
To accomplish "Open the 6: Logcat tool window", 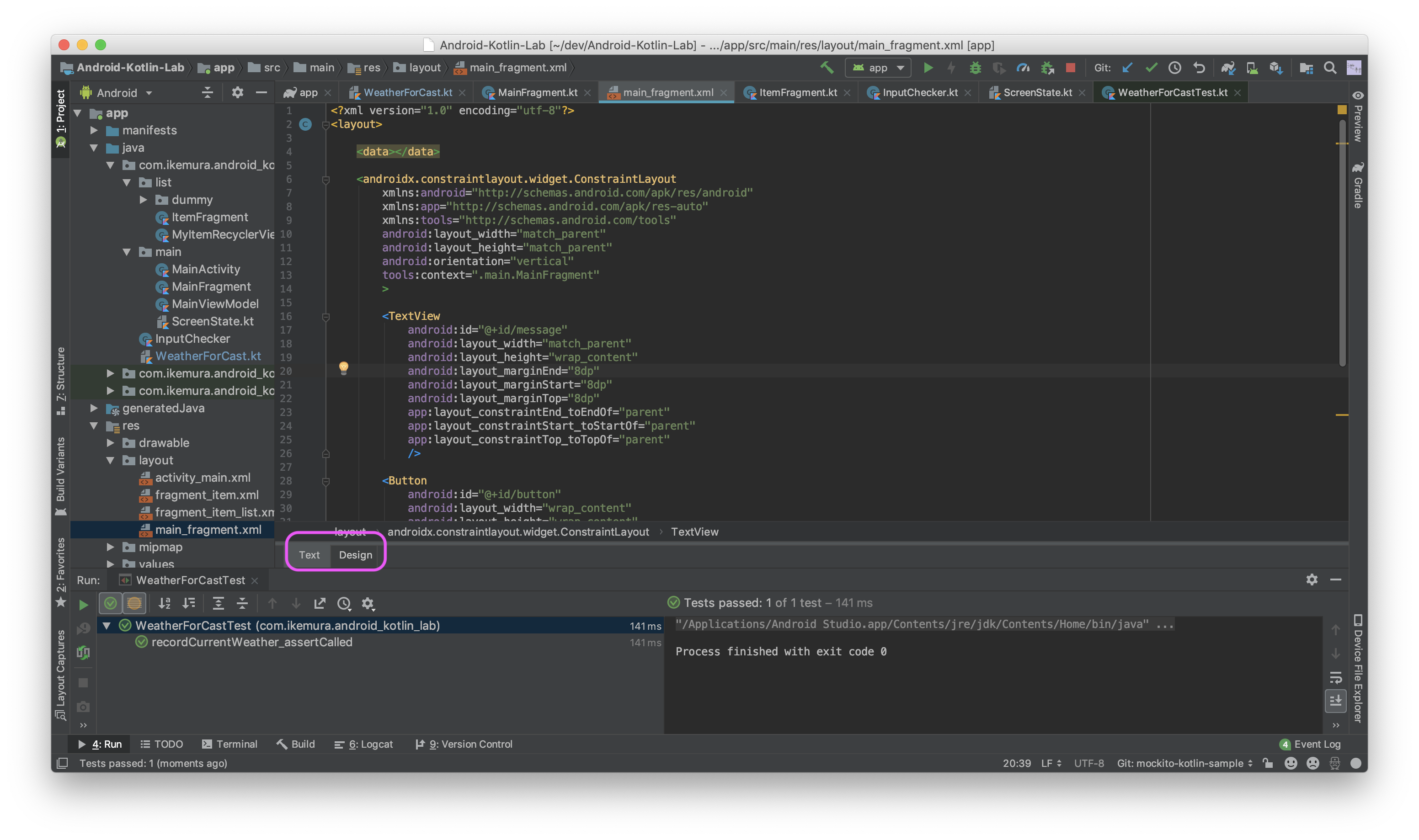I will [x=363, y=744].
